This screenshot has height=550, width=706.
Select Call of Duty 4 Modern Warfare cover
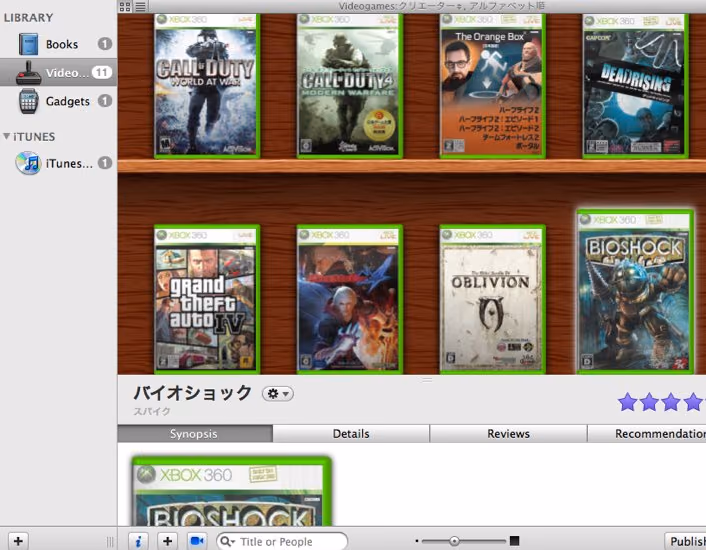pos(349,86)
